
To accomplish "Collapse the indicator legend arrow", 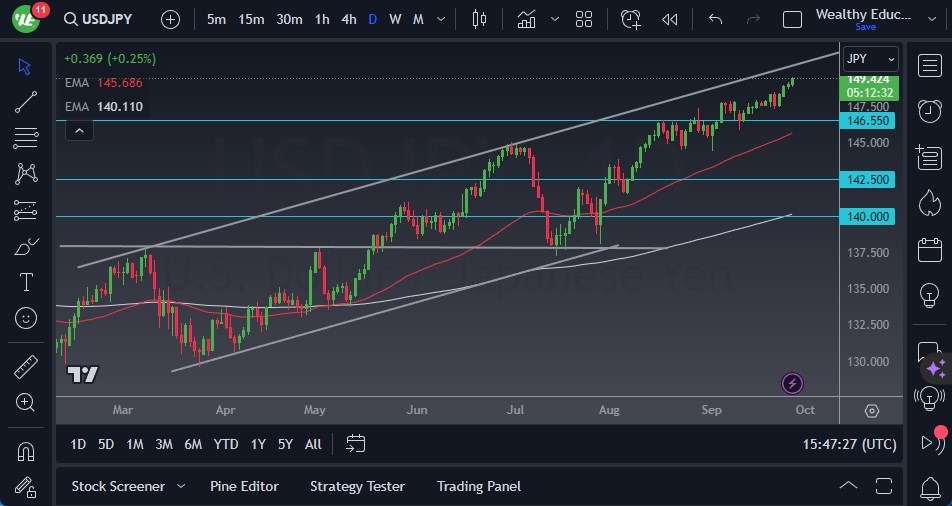I will pos(78,129).
